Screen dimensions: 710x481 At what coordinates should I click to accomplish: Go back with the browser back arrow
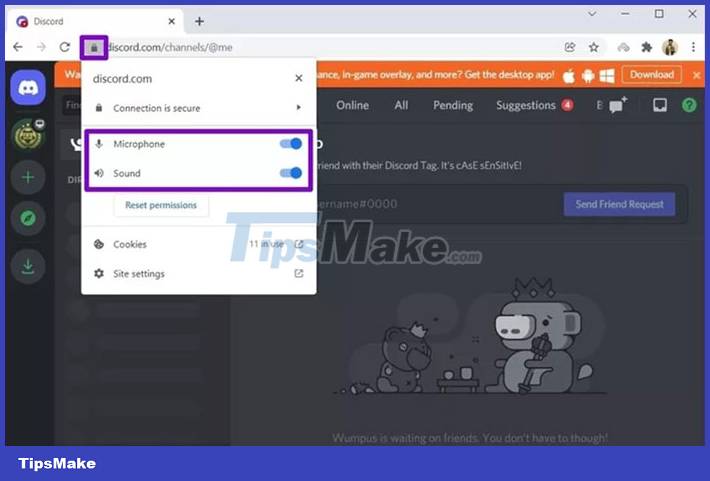click(18, 47)
